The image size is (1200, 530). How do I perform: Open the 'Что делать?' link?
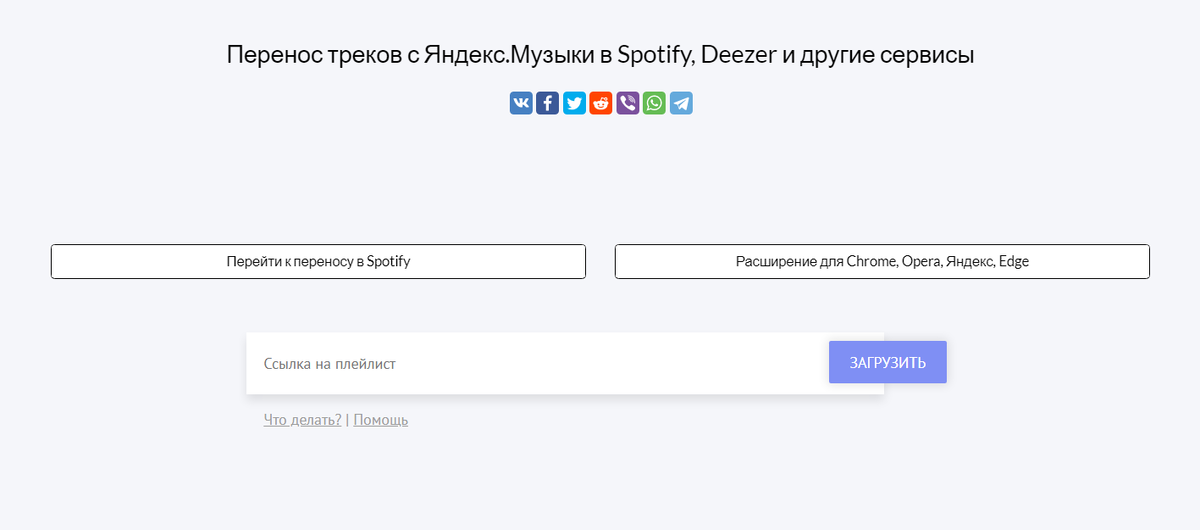tap(302, 420)
